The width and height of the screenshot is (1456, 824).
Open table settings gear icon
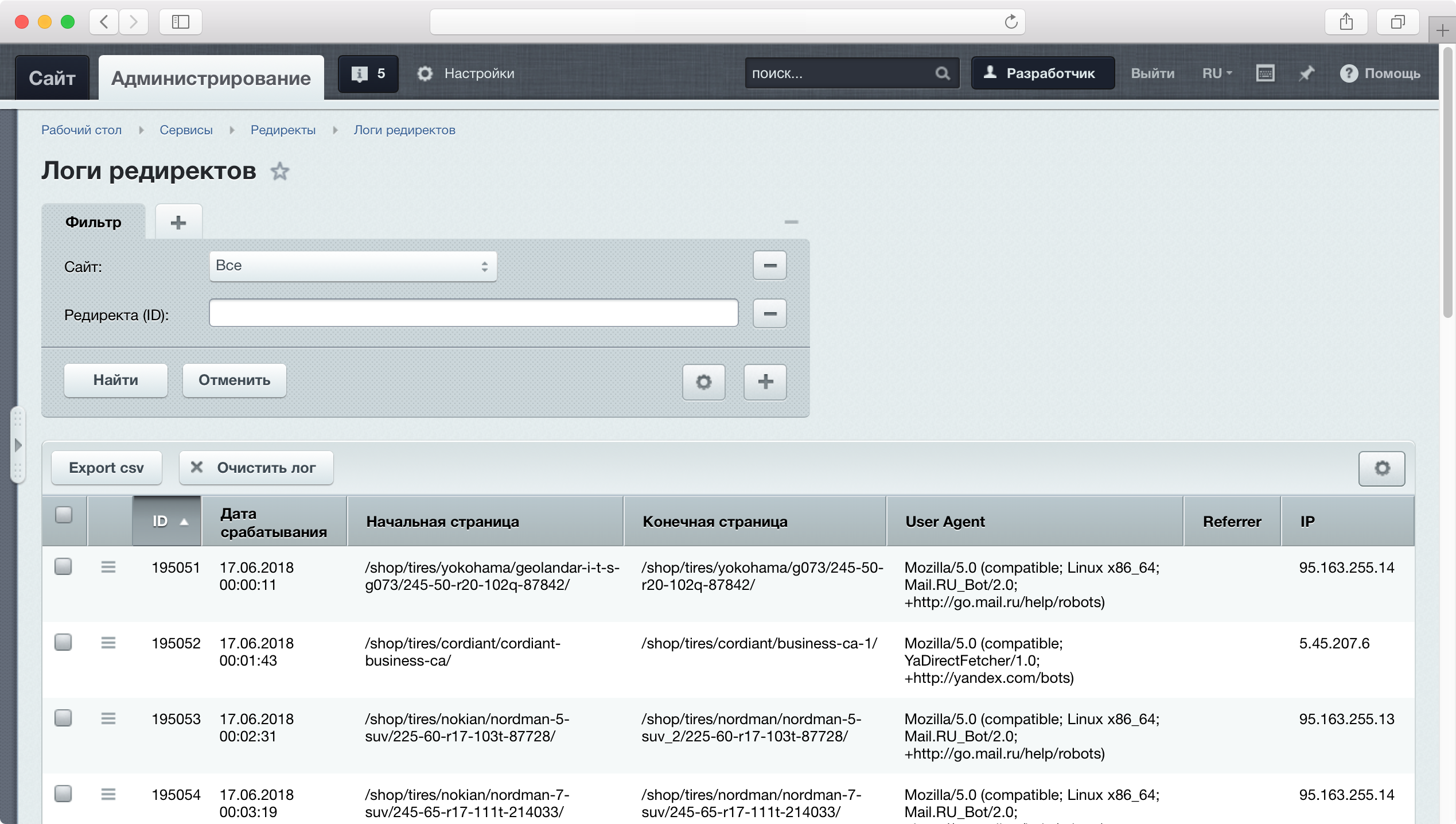[1381, 468]
